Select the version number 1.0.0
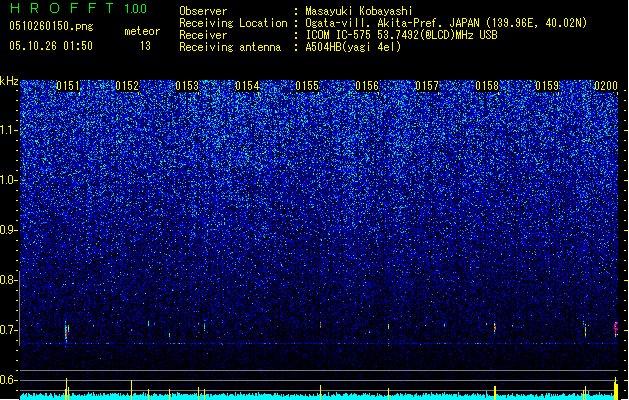Image resolution: width=629 pixels, height=400 pixels. click(136, 9)
